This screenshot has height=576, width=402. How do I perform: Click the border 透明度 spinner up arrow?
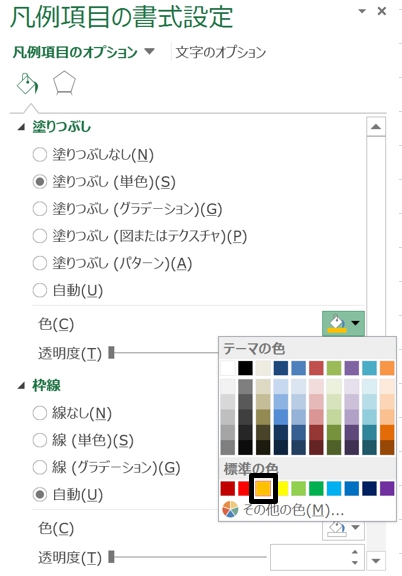pos(355,552)
